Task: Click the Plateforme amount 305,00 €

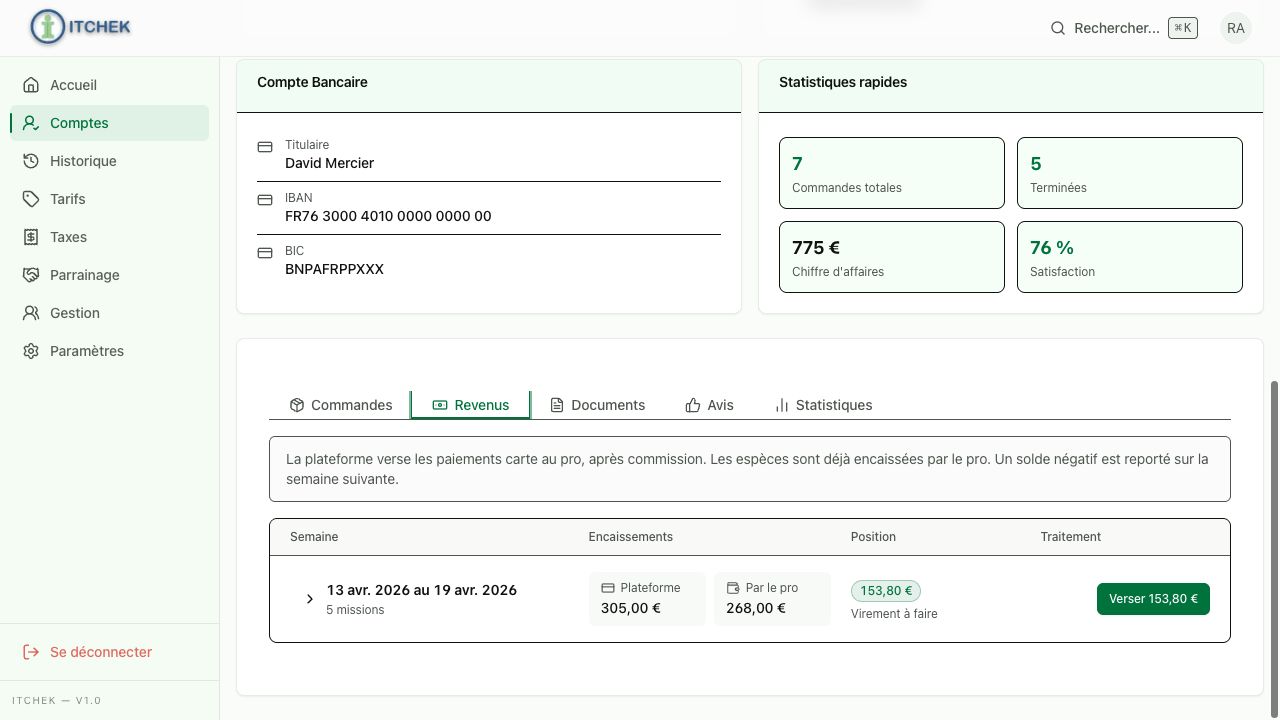Action: (x=630, y=608)
